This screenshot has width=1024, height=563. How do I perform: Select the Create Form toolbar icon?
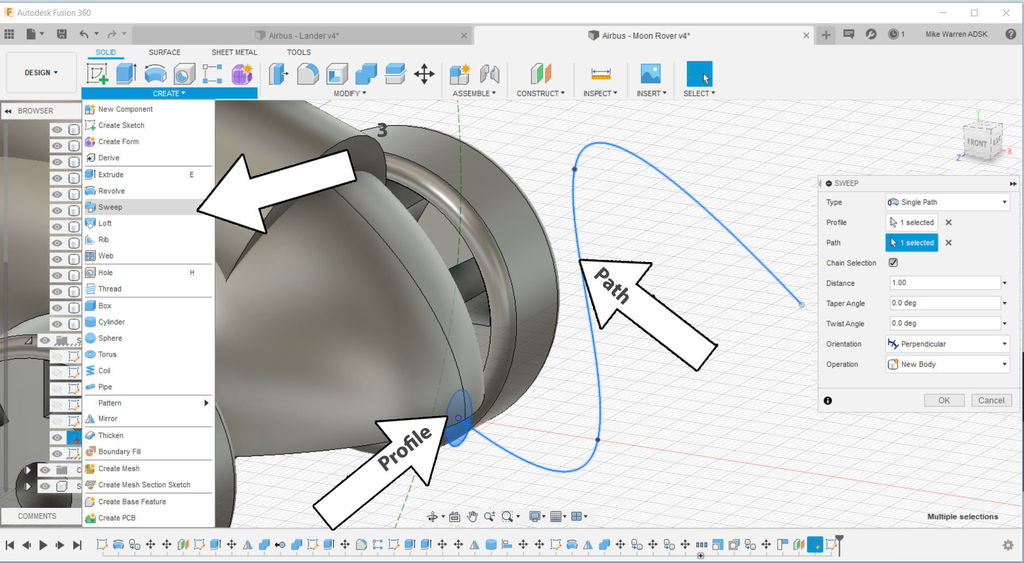(242, 74)
